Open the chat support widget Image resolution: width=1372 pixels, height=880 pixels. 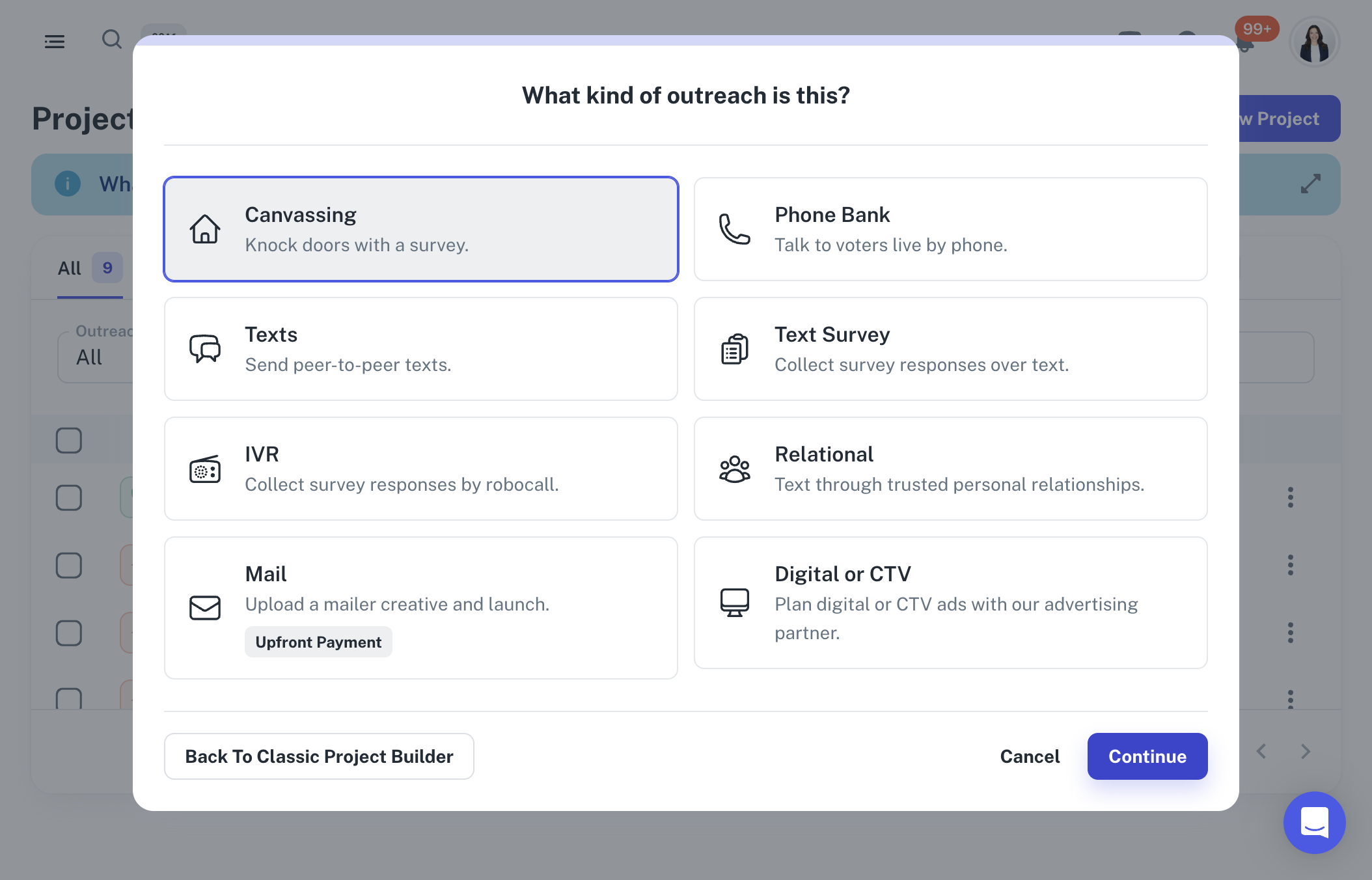[1315, 823]
